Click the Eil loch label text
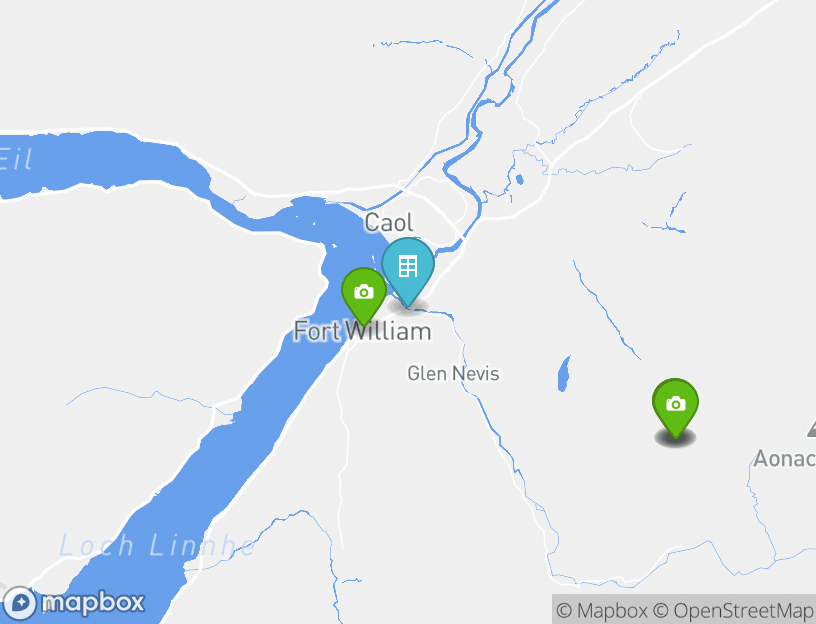 (16, 159)
